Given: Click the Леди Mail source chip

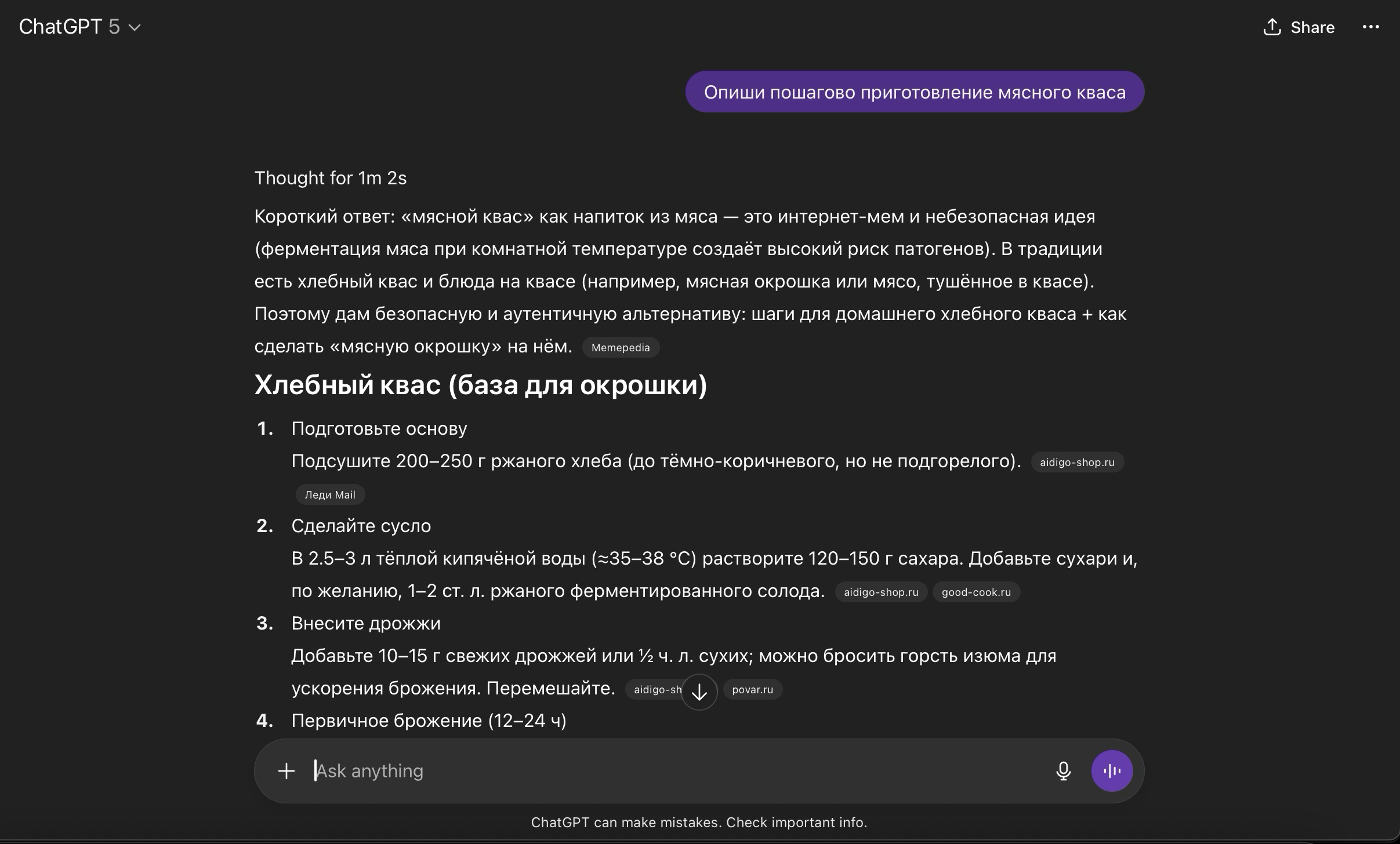Looking at the screenshot, I should point(329,494).
